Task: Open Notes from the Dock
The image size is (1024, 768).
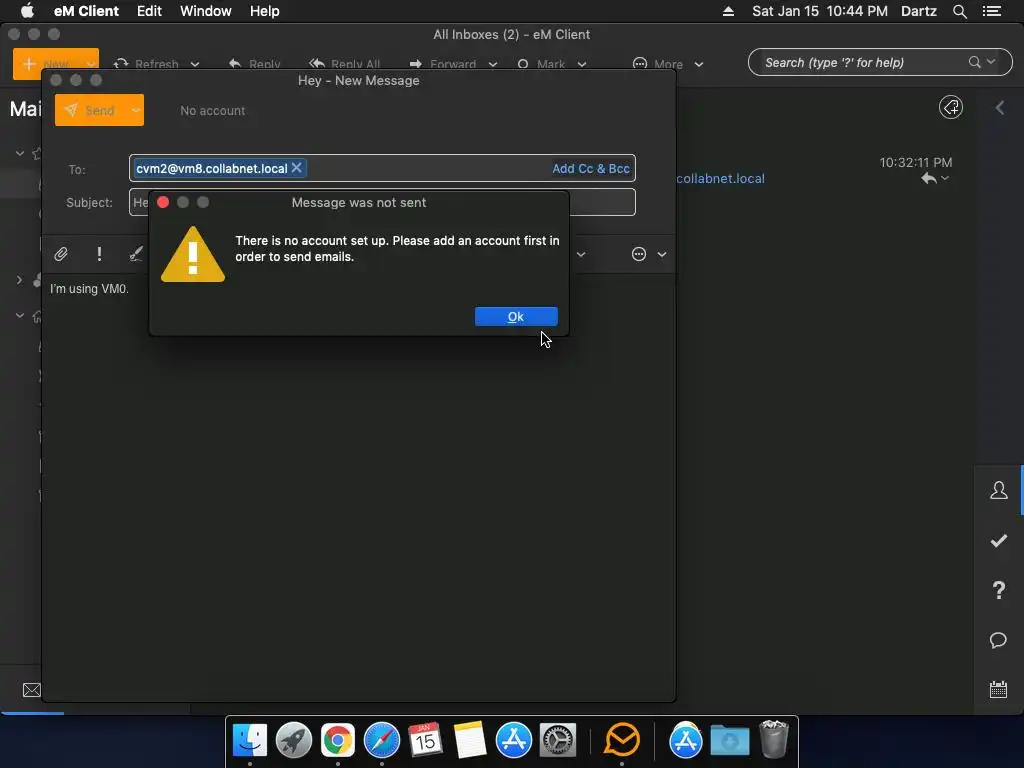Action: 470,740
